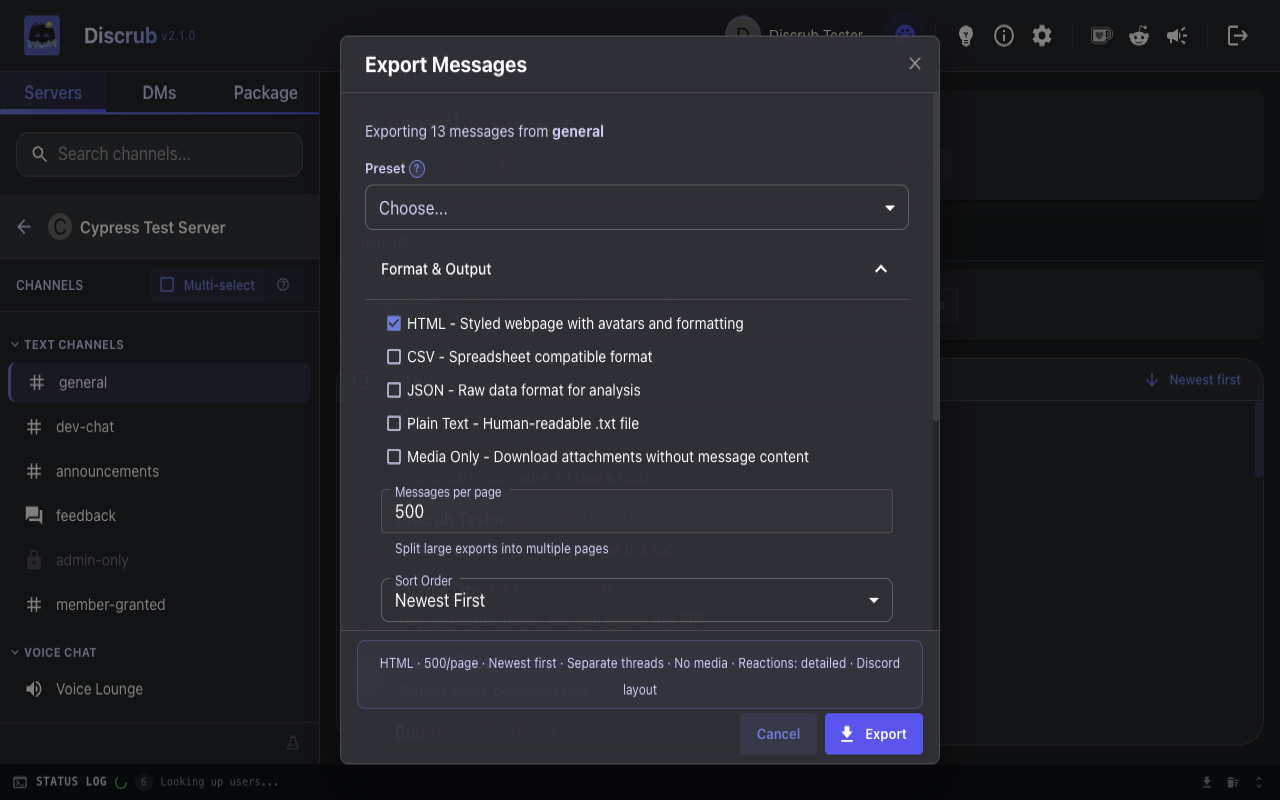
Task: Click the Search channels input
Action: pyautogui.click(x=160, y=154)
